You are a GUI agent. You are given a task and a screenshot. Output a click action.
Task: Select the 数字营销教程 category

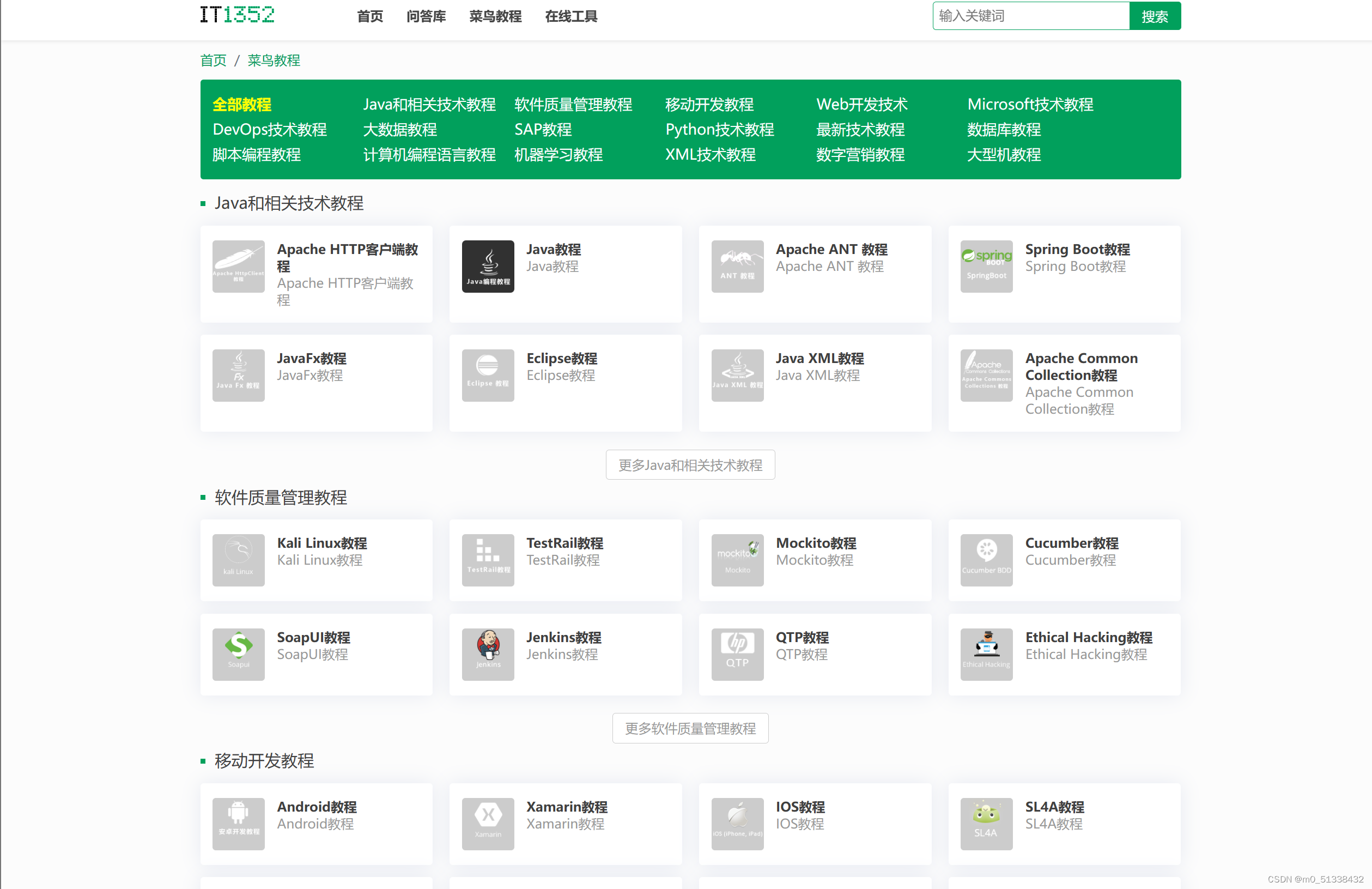[860, 155]
